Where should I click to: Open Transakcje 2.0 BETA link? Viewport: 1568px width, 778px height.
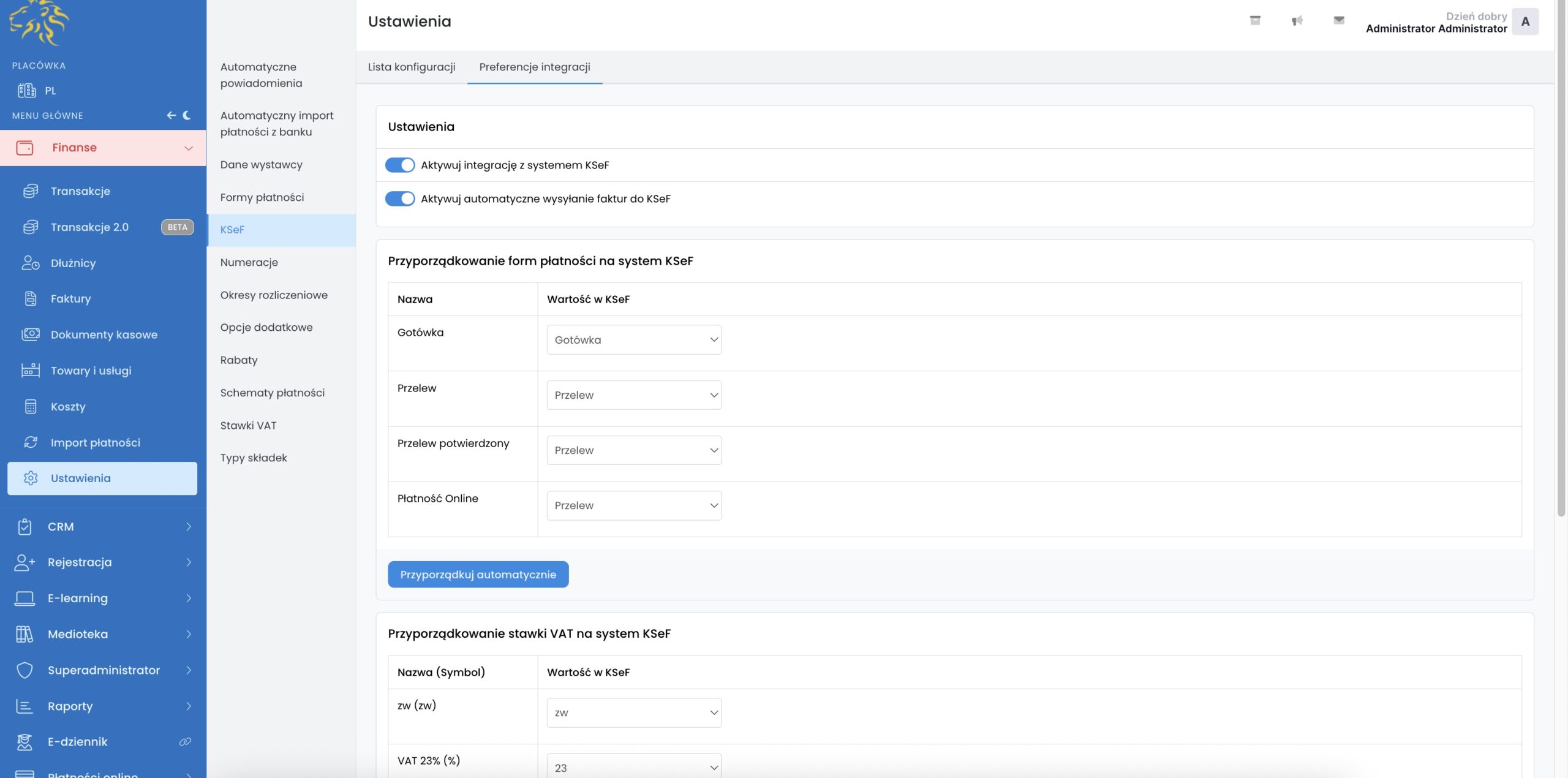(90, 227)
